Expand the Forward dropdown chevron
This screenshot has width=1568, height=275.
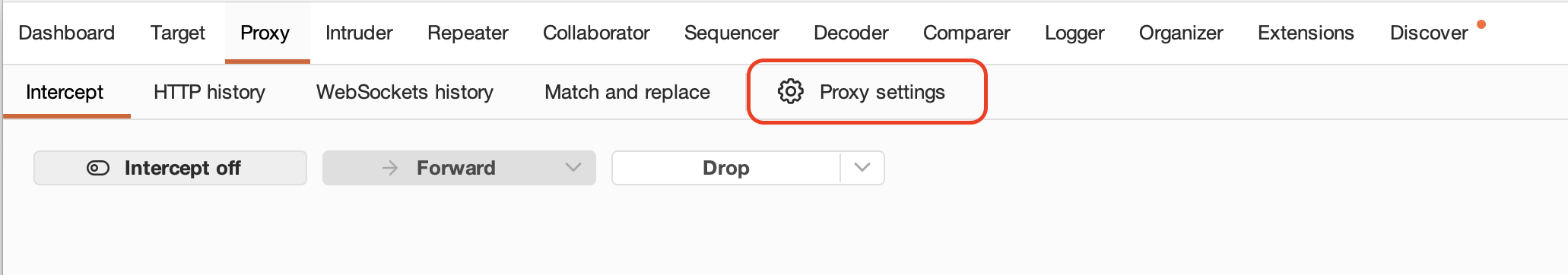(x=573, y=168)
